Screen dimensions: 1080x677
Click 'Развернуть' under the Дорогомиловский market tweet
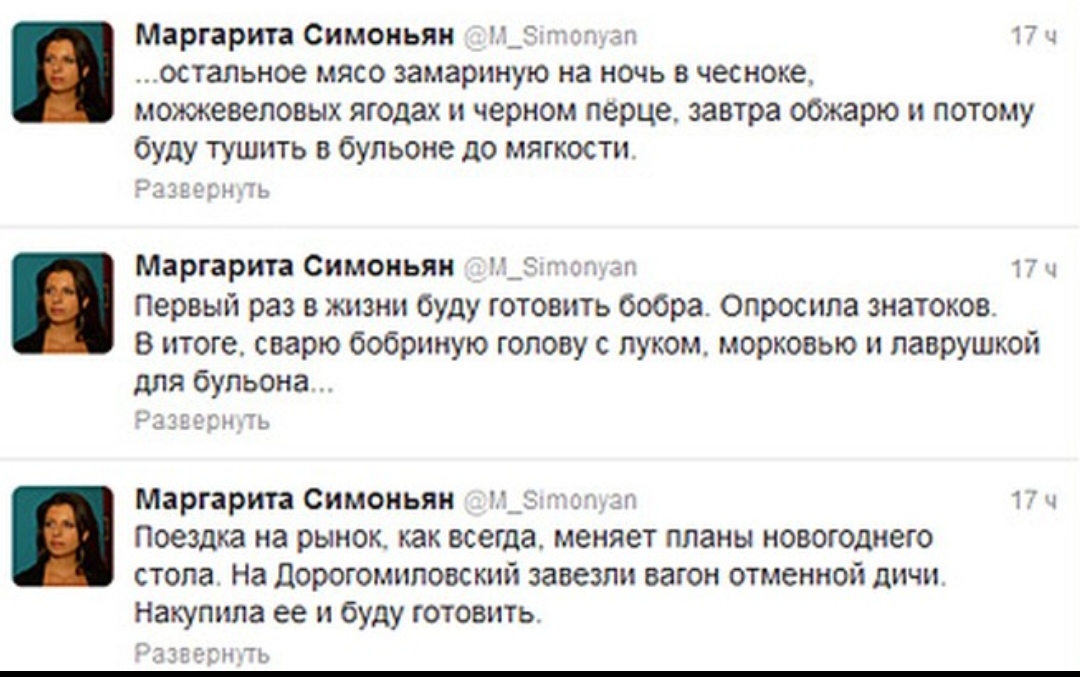(202, 654)
